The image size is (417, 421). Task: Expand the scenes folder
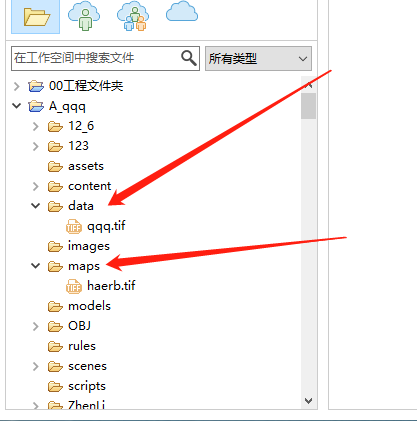click(36, 366)
